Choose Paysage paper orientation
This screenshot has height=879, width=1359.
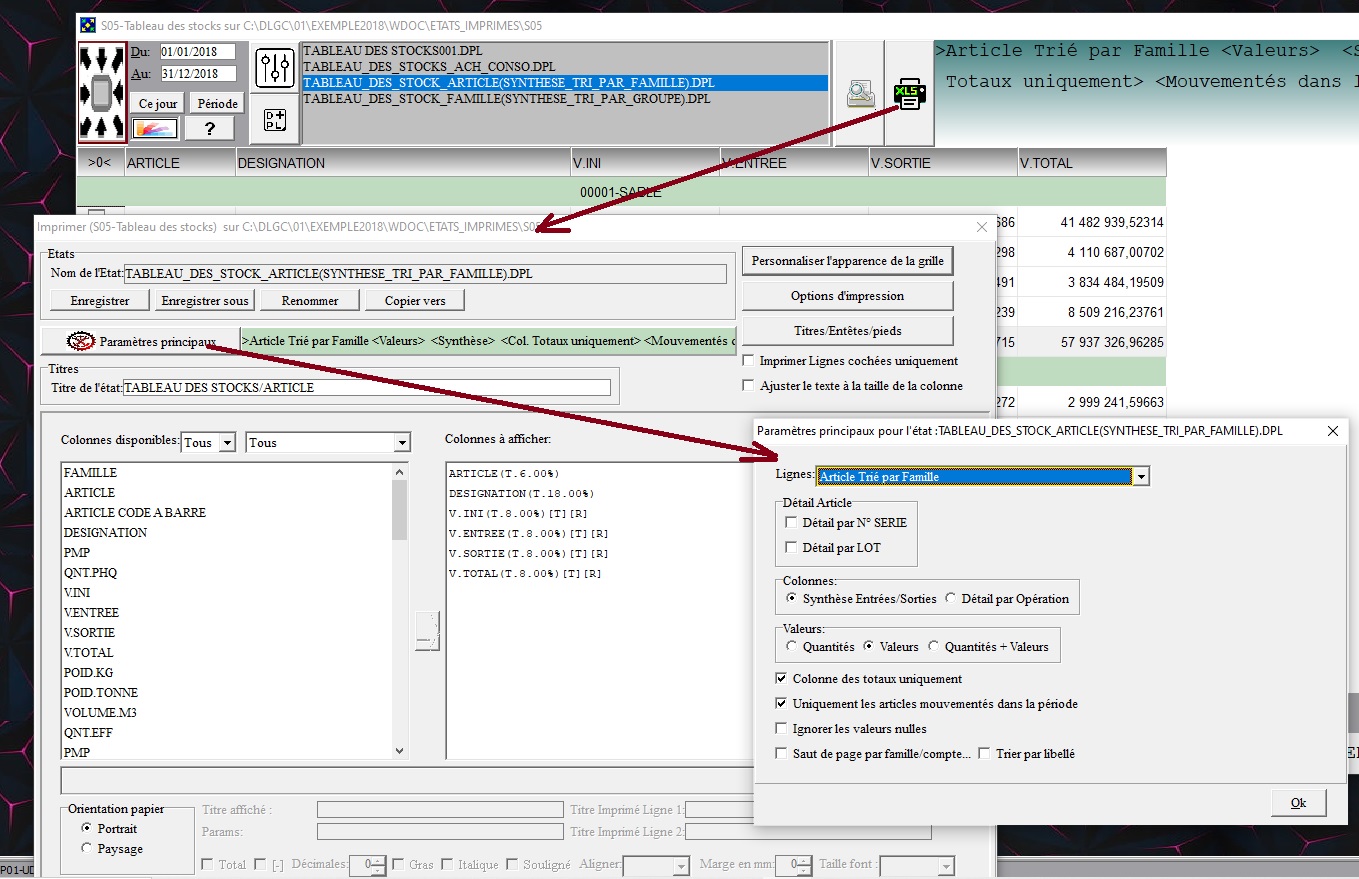point(87,848)
